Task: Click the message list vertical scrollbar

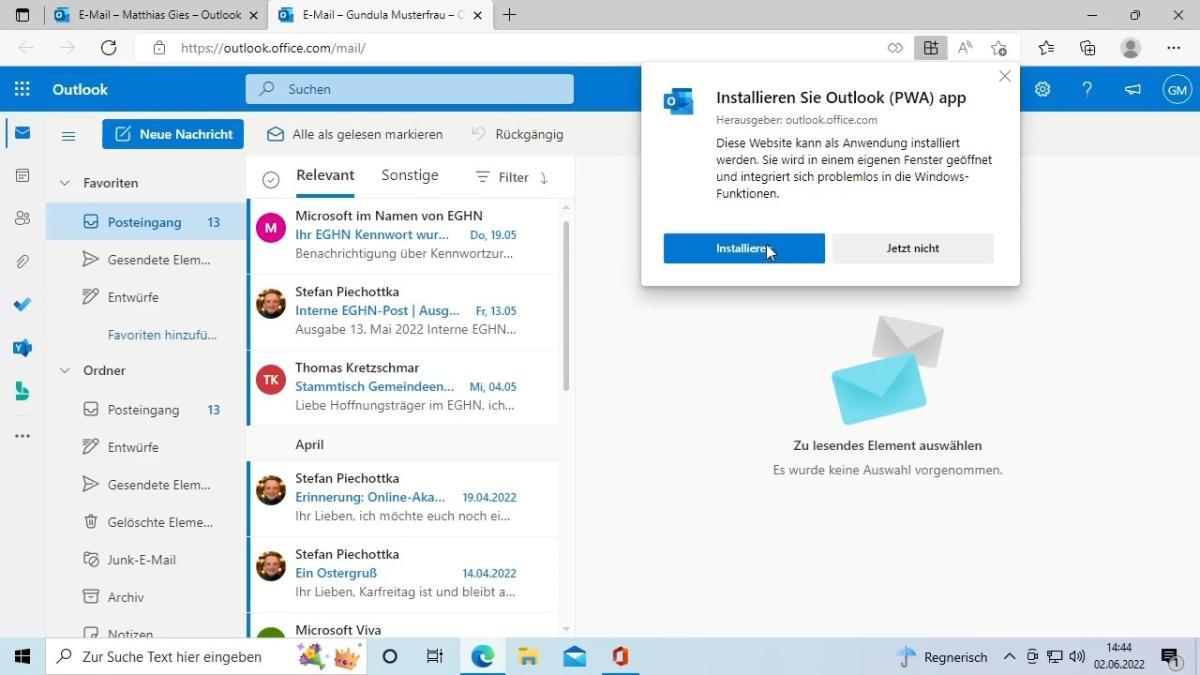Action: click(x=566, y=300)
